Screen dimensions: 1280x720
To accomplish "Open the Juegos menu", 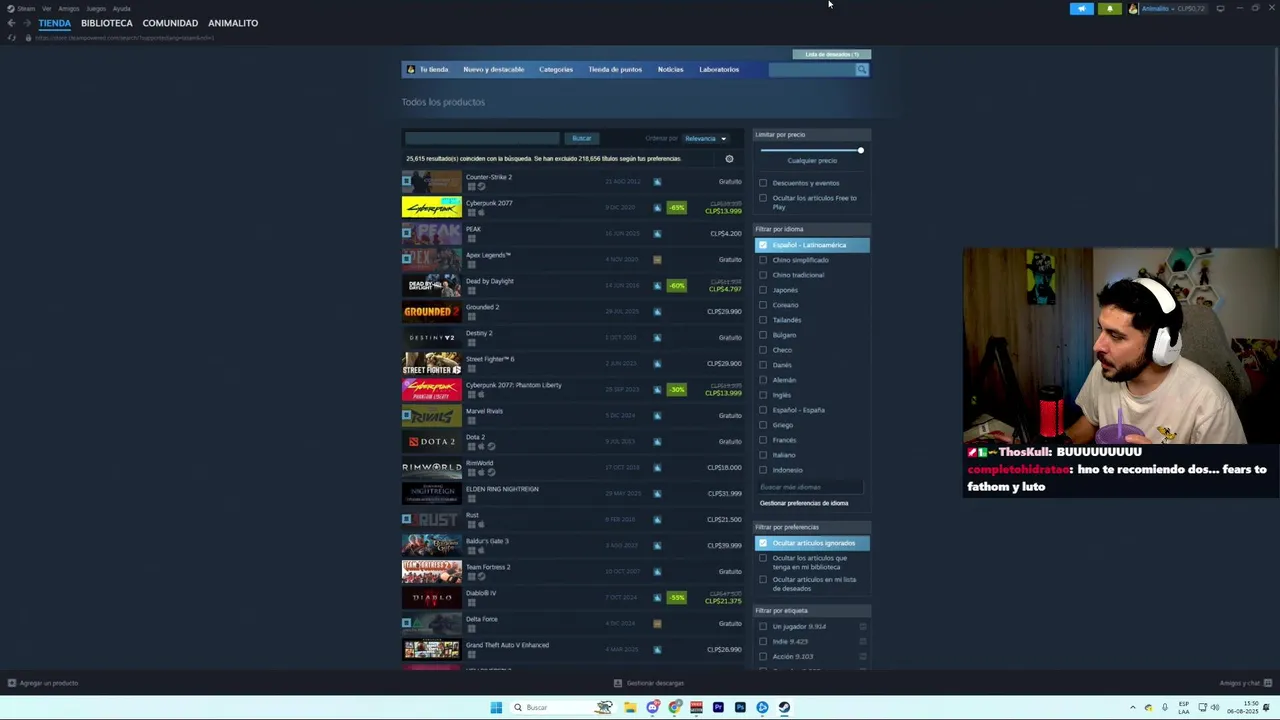I will [96, 9].
